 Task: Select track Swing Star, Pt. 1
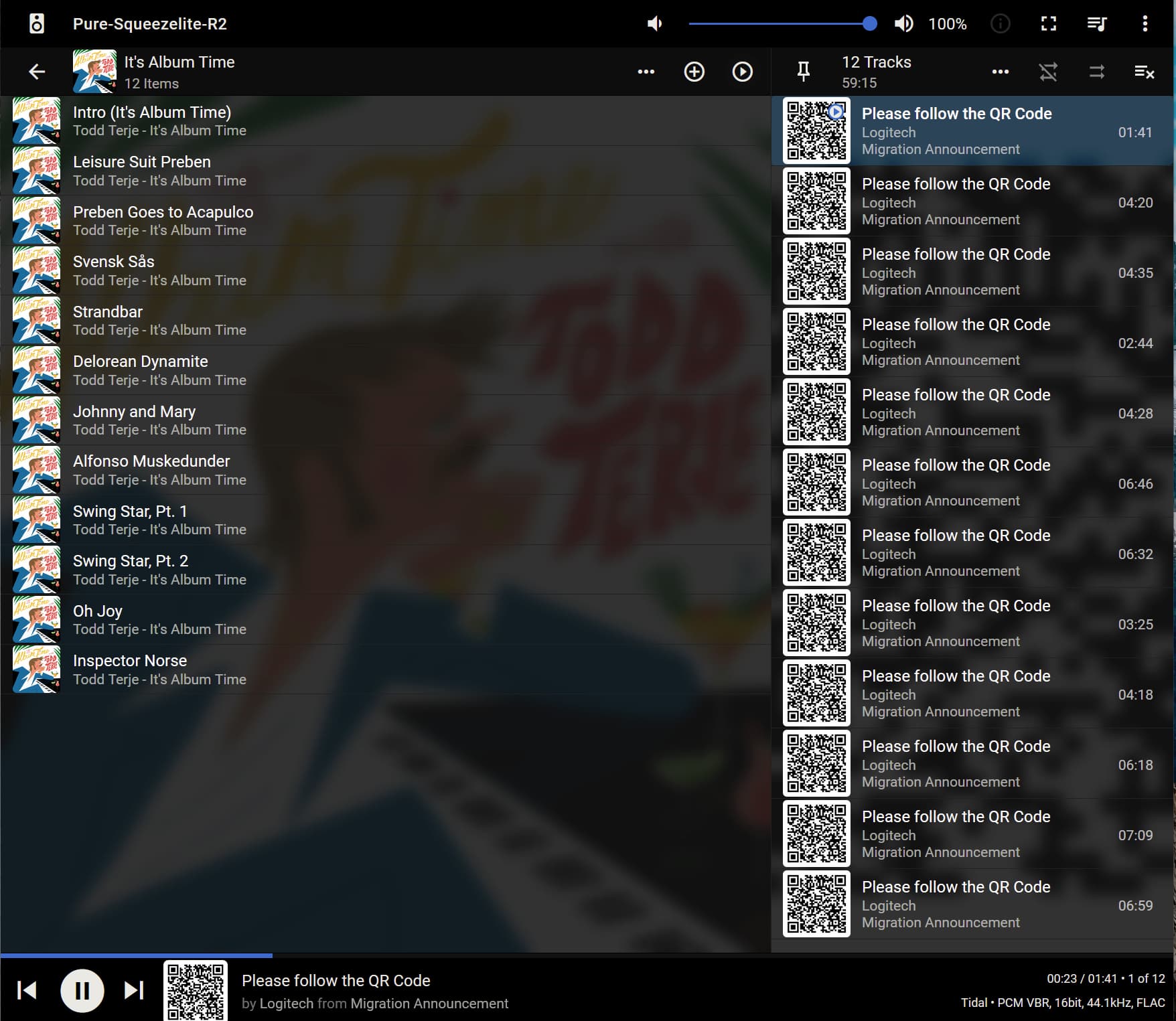[x=386, y=520]
